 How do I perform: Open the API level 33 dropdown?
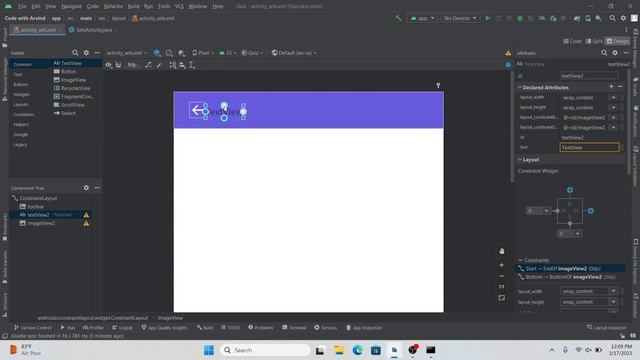[227, 53]
